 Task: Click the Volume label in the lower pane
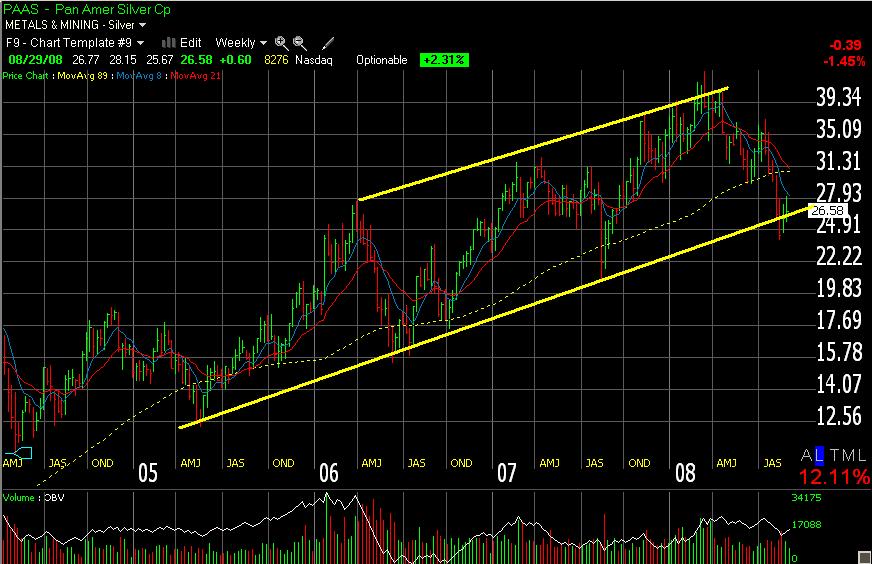coord(18,497)
